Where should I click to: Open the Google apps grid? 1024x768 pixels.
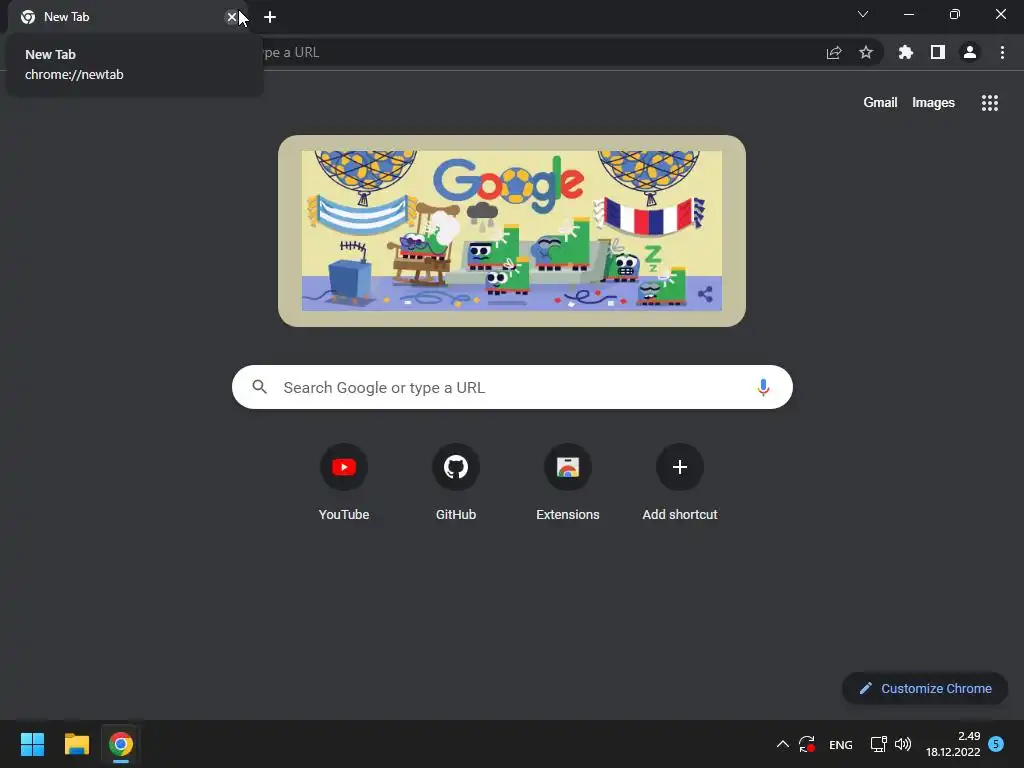coord(990,103)
